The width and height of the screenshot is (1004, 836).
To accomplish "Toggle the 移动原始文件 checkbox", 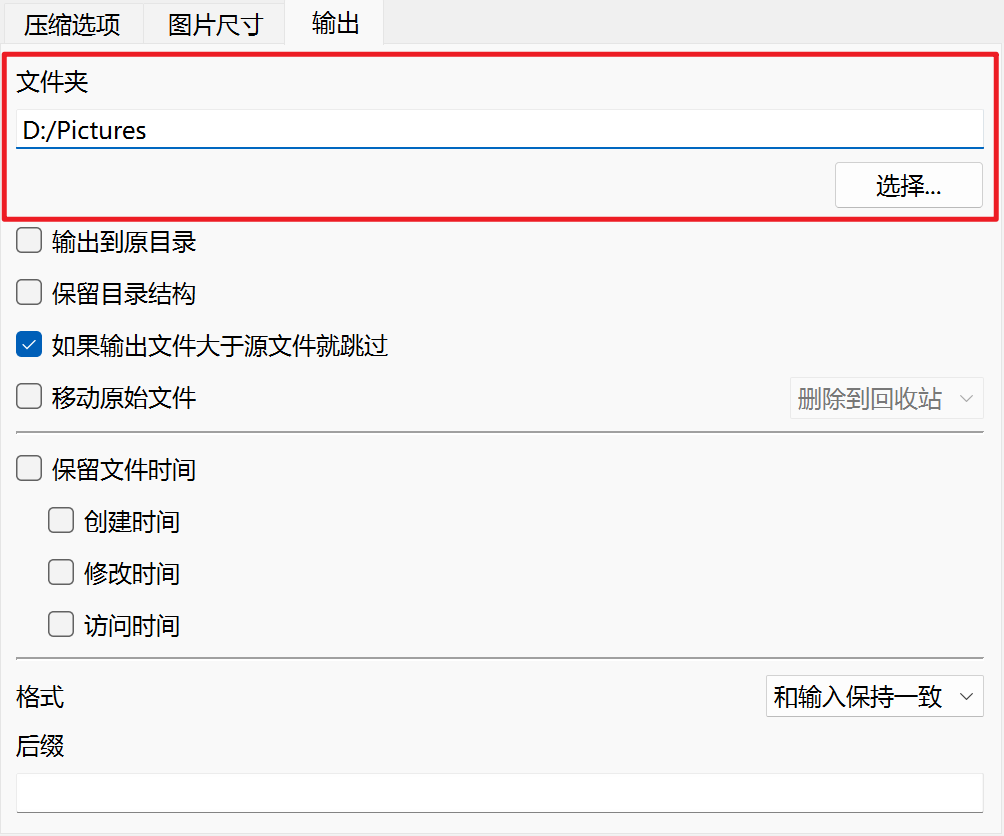I will 30,398.
